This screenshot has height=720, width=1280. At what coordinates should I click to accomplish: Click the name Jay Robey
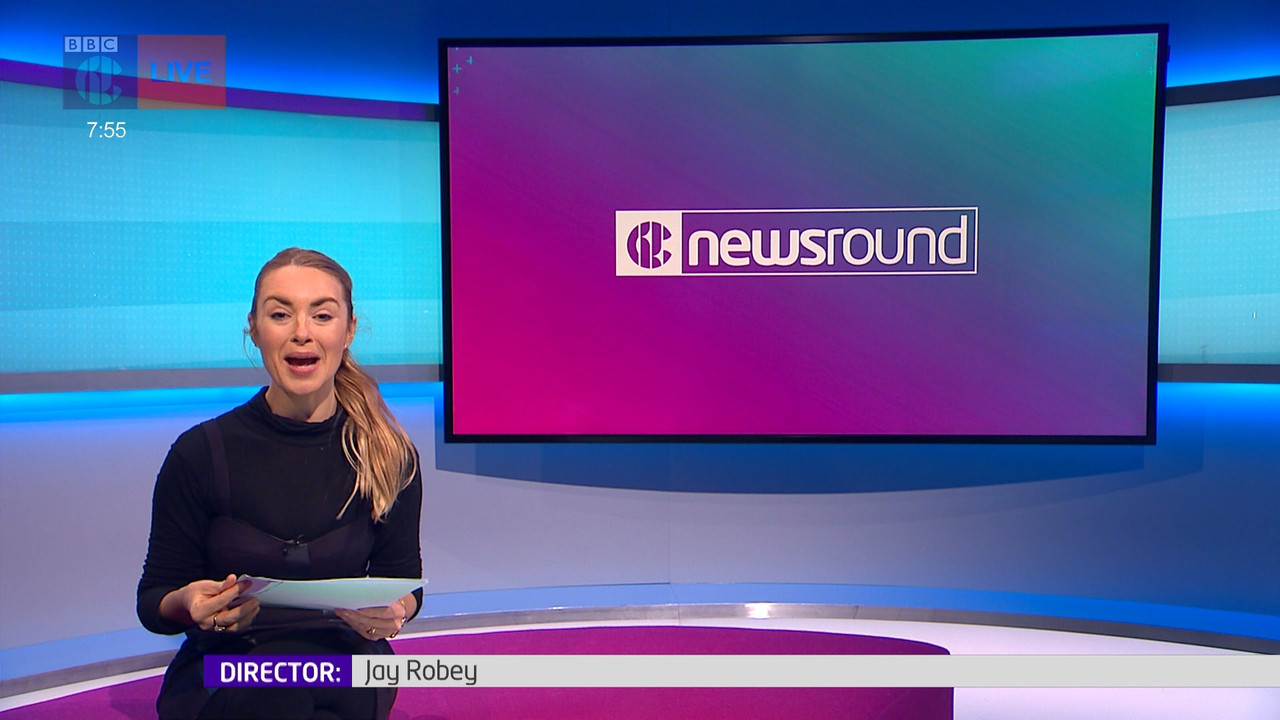coord(420,671)
